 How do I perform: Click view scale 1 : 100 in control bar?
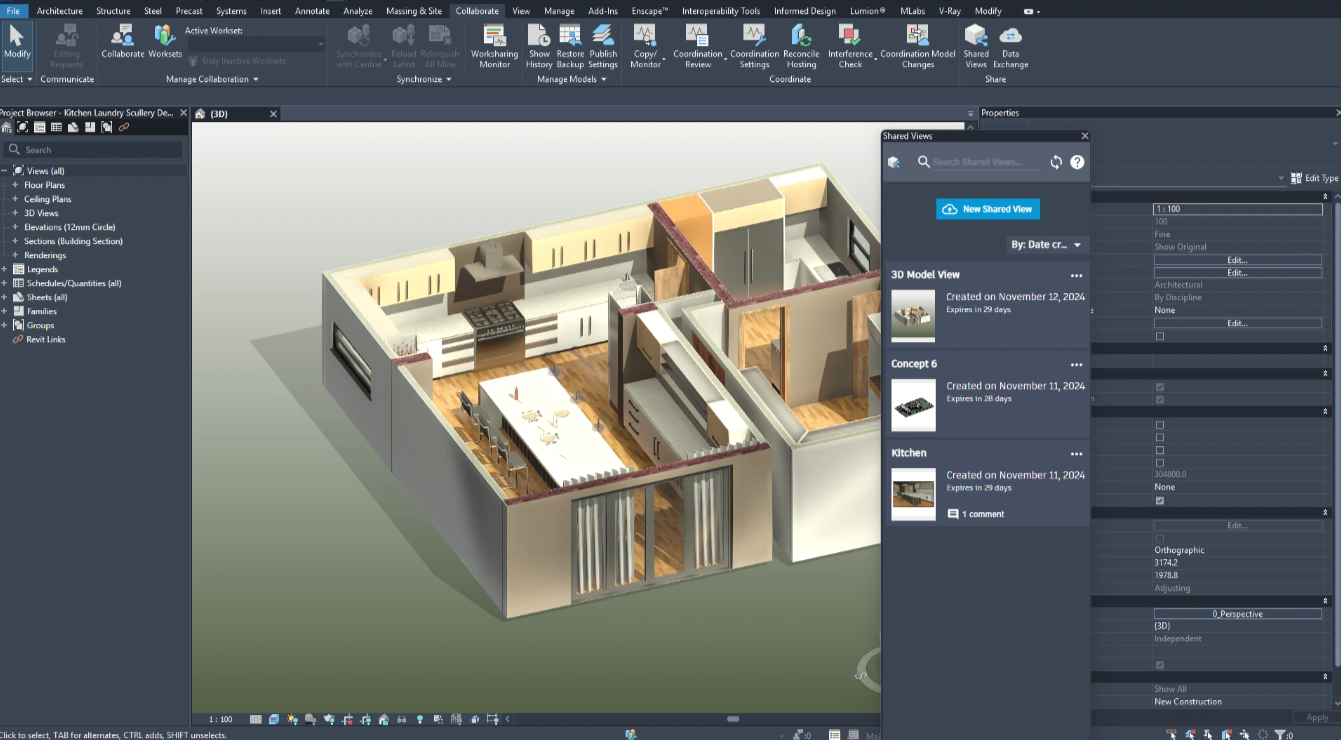tap(220, 719)
